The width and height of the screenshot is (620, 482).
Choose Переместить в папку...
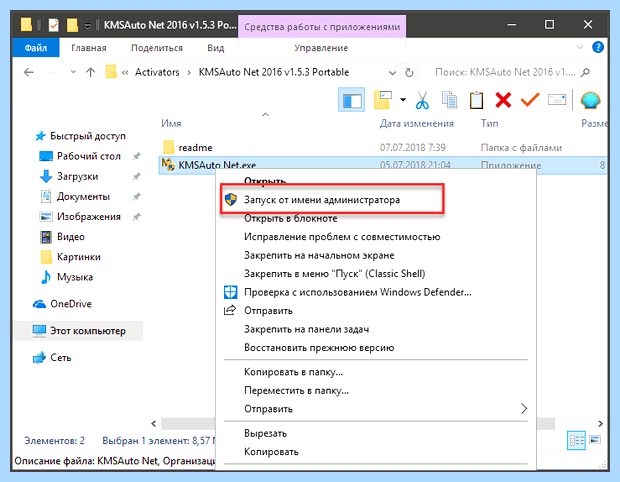point(296,391)
